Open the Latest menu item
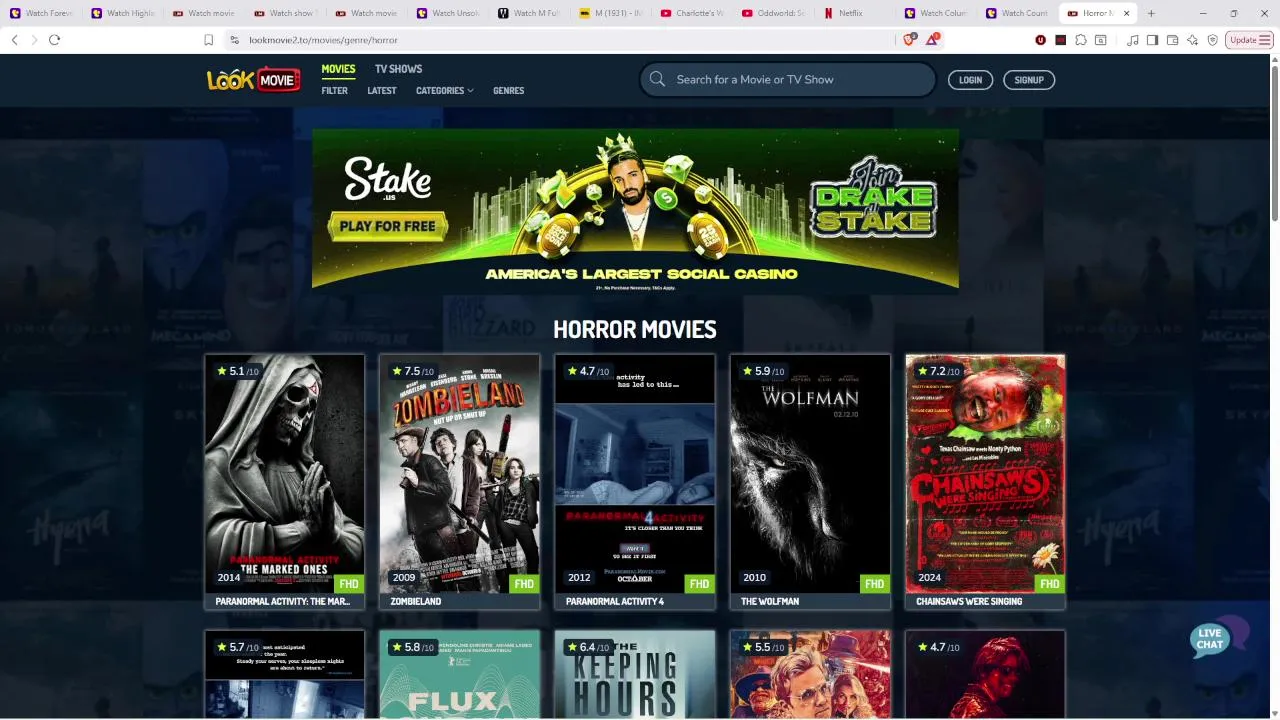Viewport: 1280px width, 720px height. tap(382, 91)
